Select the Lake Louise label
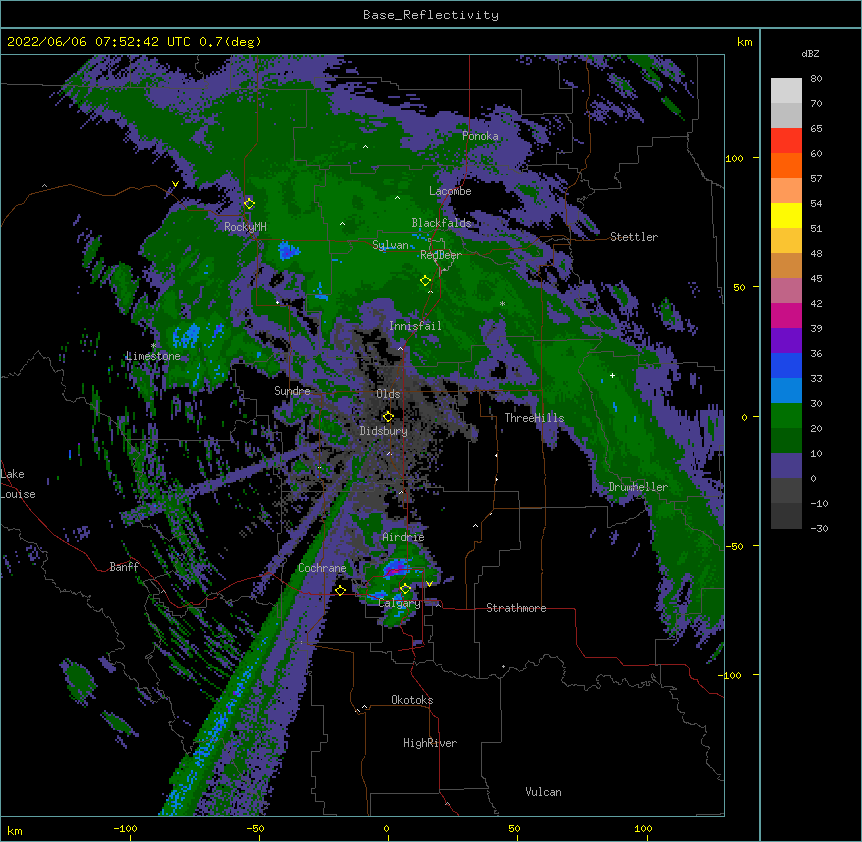This screenshot has height=842, width=862. pos(18,484)
